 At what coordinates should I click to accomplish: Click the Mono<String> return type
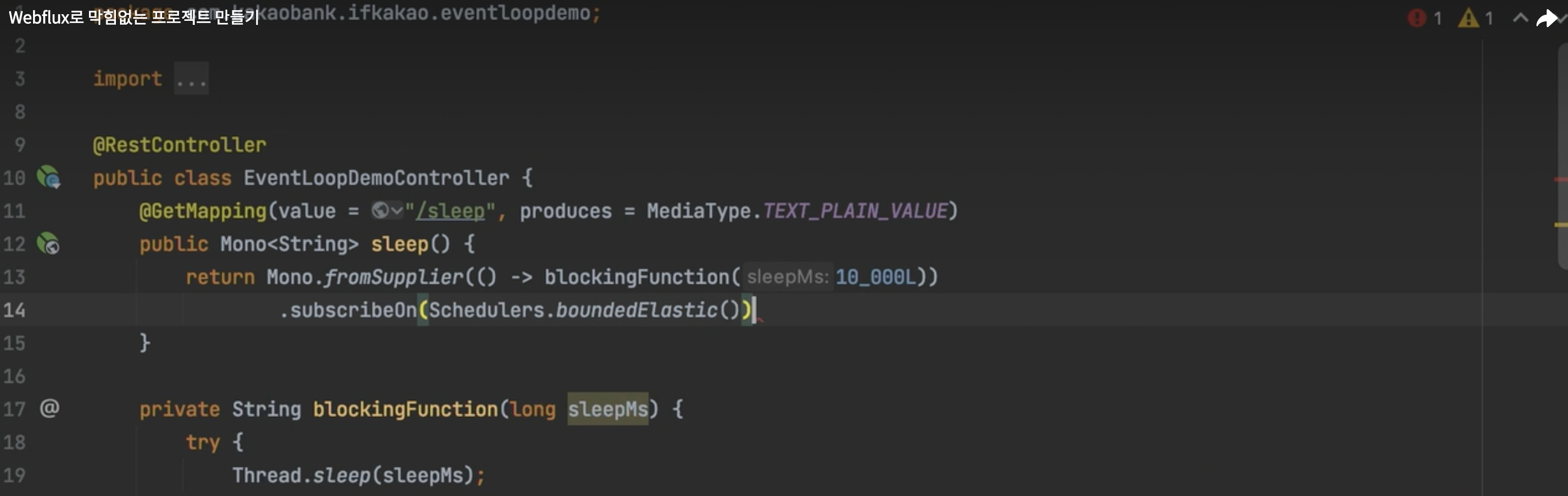(289, 244)
